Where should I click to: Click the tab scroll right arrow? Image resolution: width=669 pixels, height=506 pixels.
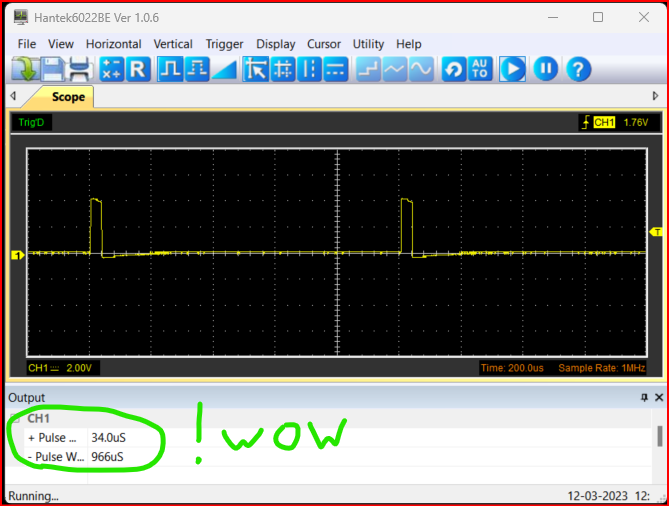click(656, 96)
